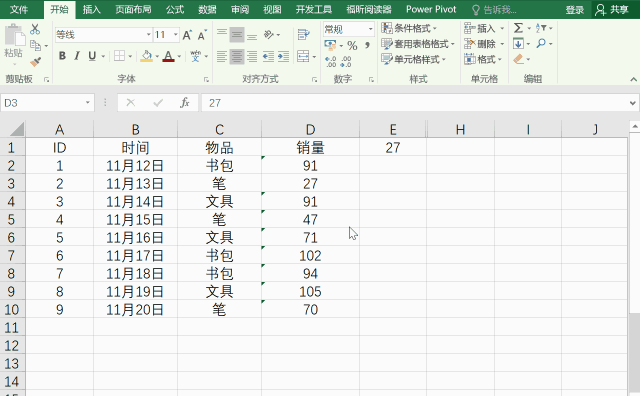Select the Format Painter brush
Viewport: 640px width, 396px height.
[36, 62]
